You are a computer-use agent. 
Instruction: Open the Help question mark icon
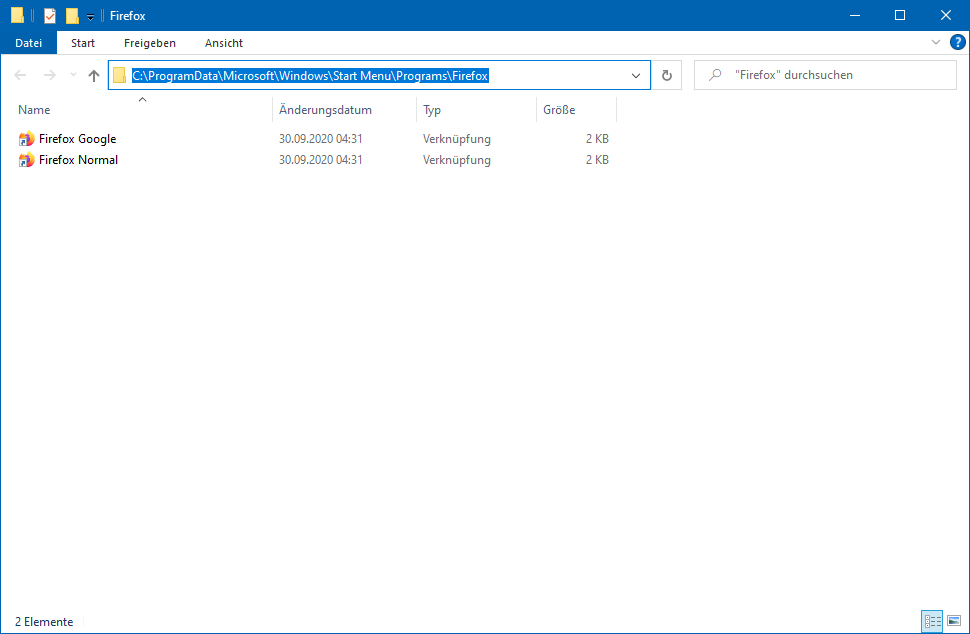coord(957,42)
